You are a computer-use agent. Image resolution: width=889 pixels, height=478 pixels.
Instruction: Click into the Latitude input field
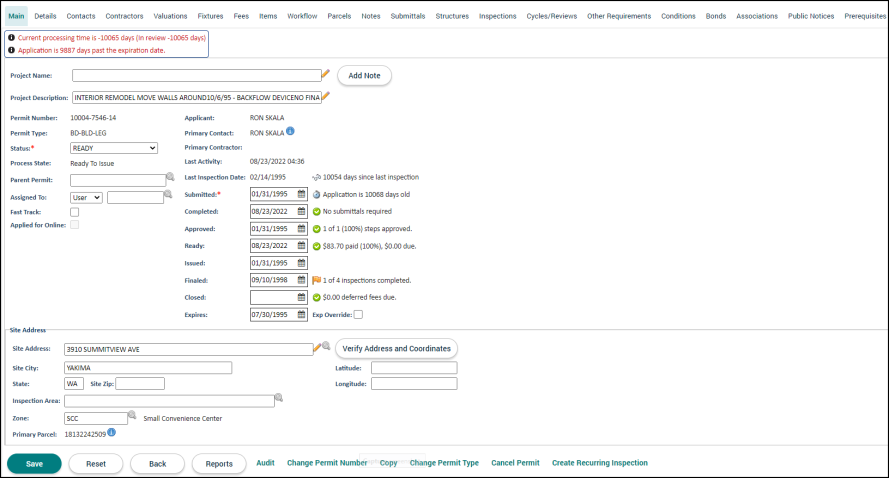point(413,368)
